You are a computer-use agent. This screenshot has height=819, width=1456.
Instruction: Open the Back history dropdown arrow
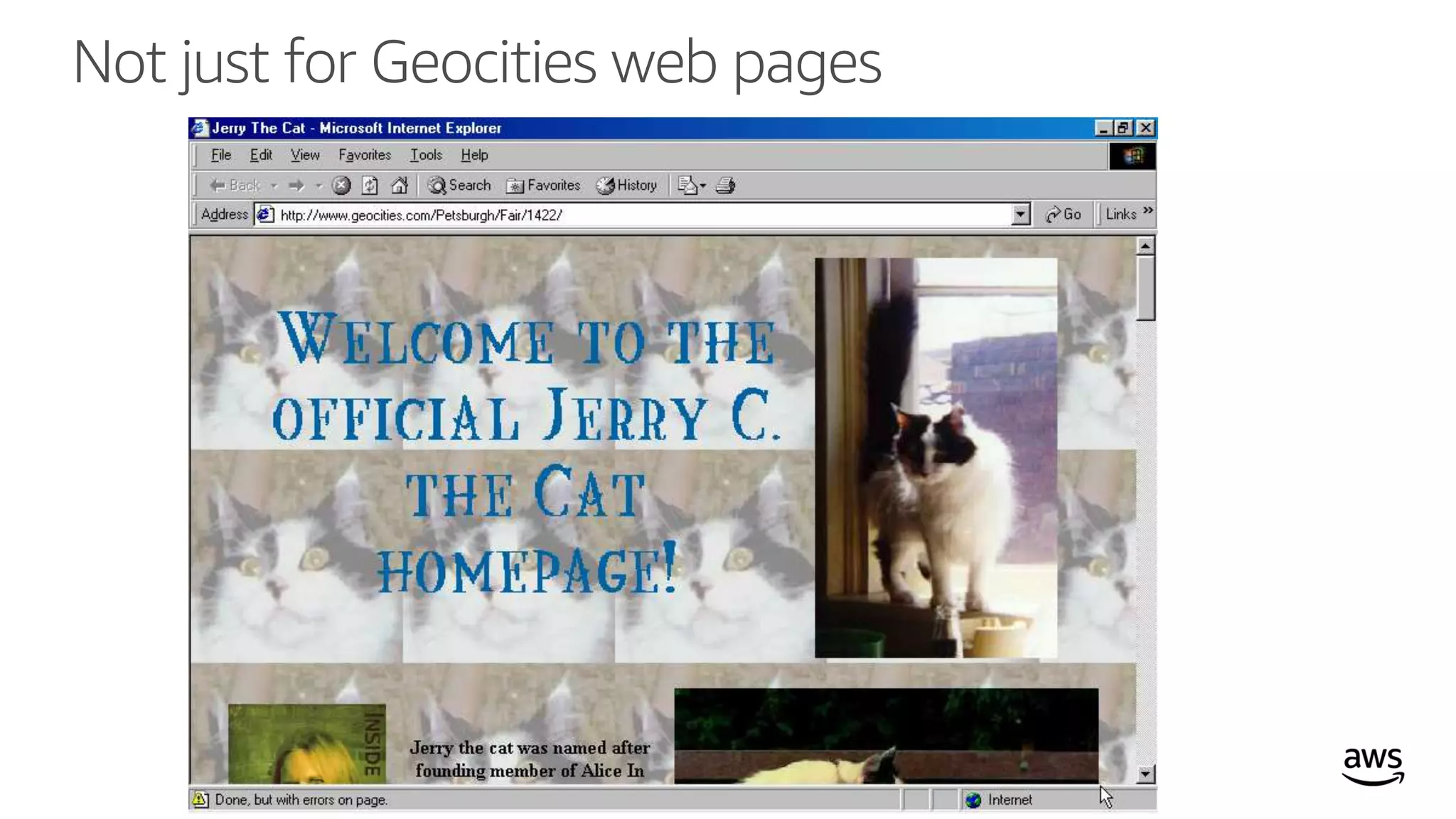click(274, 186)
